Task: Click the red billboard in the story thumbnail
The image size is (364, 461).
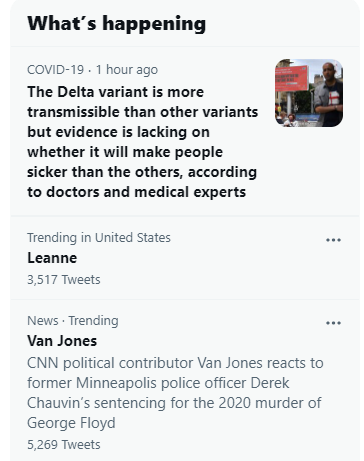Action: coord(291,78)
